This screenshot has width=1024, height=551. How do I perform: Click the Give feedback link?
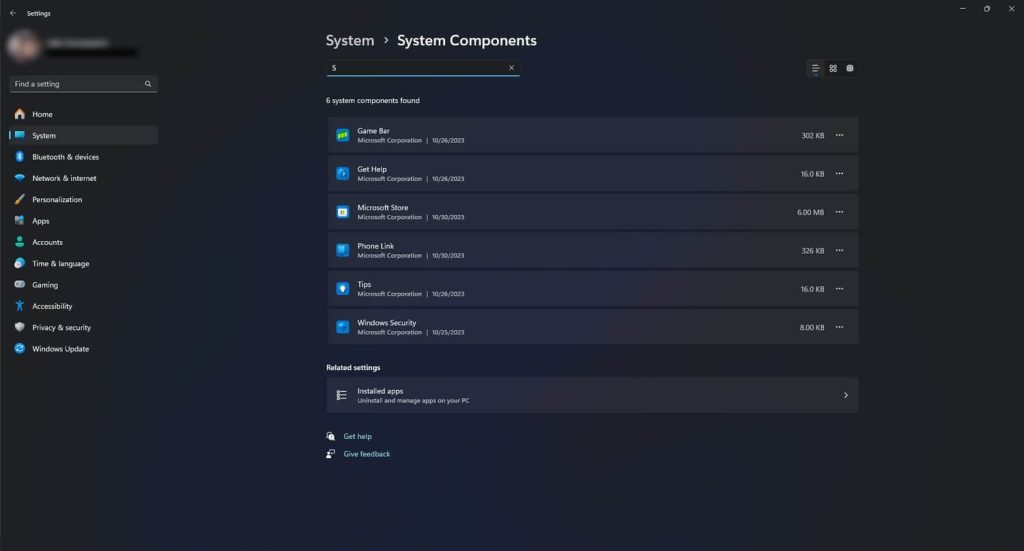click(x=367, y=454)
